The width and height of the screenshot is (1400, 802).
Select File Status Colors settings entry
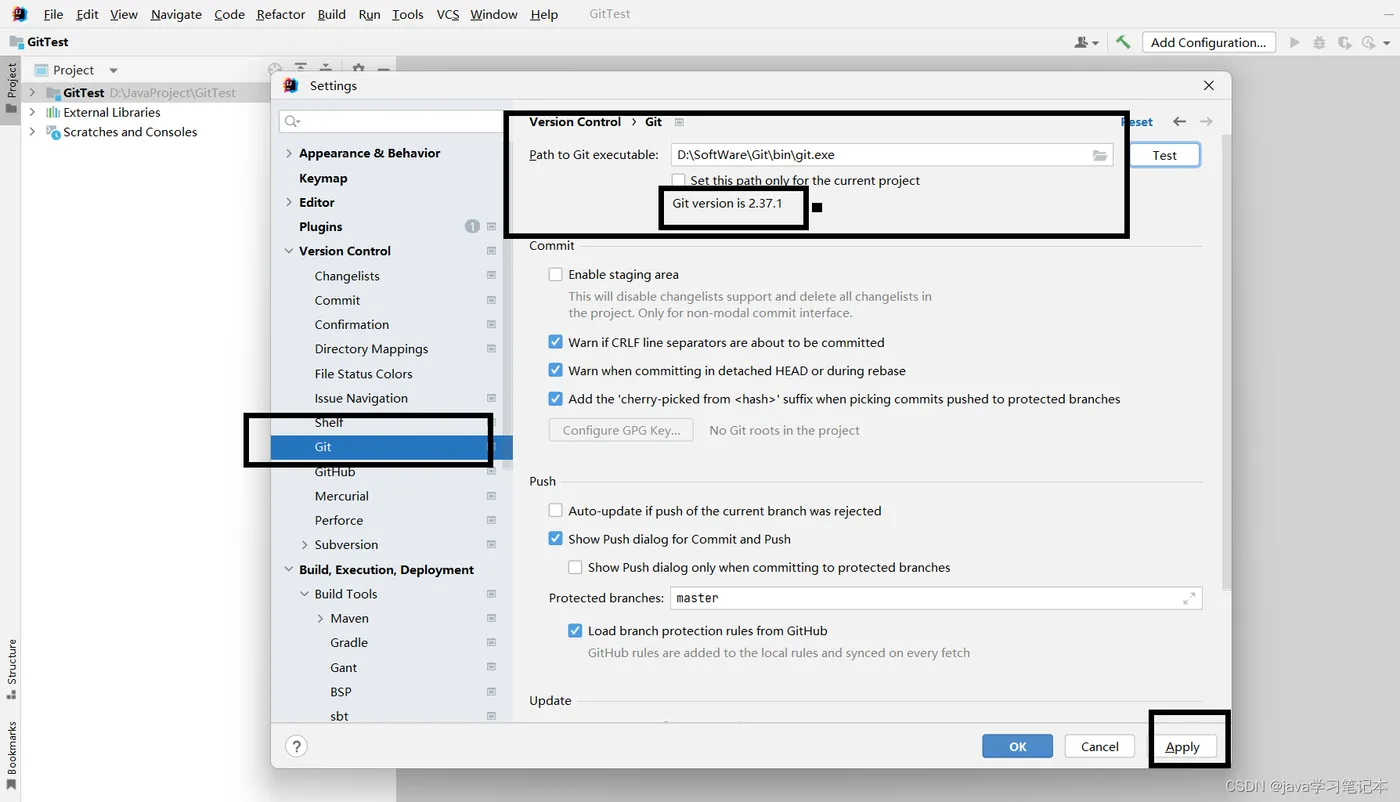pyautogui.click(x=363, y=374)
